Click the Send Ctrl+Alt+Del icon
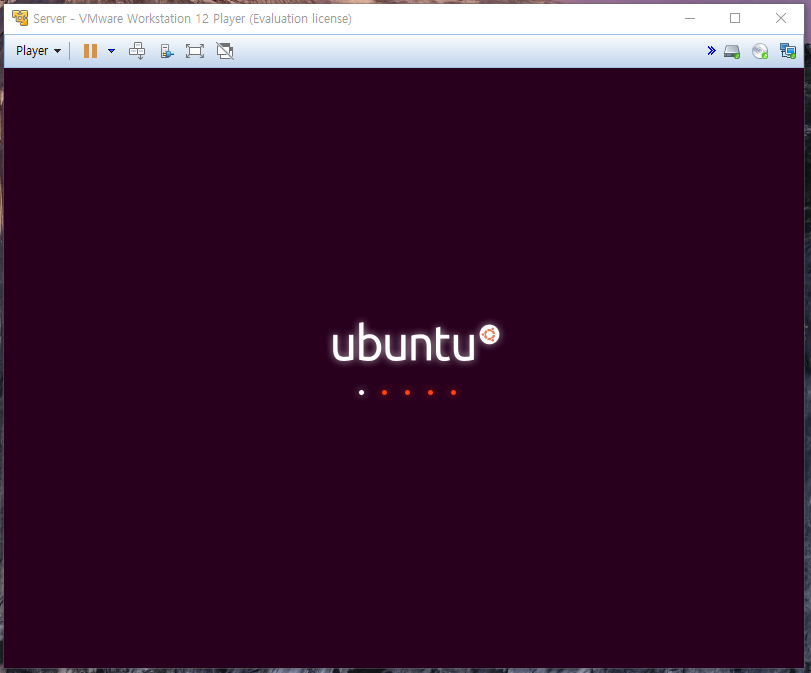The height and width of the screenshot is (673, 811). (x=137, y=51)
